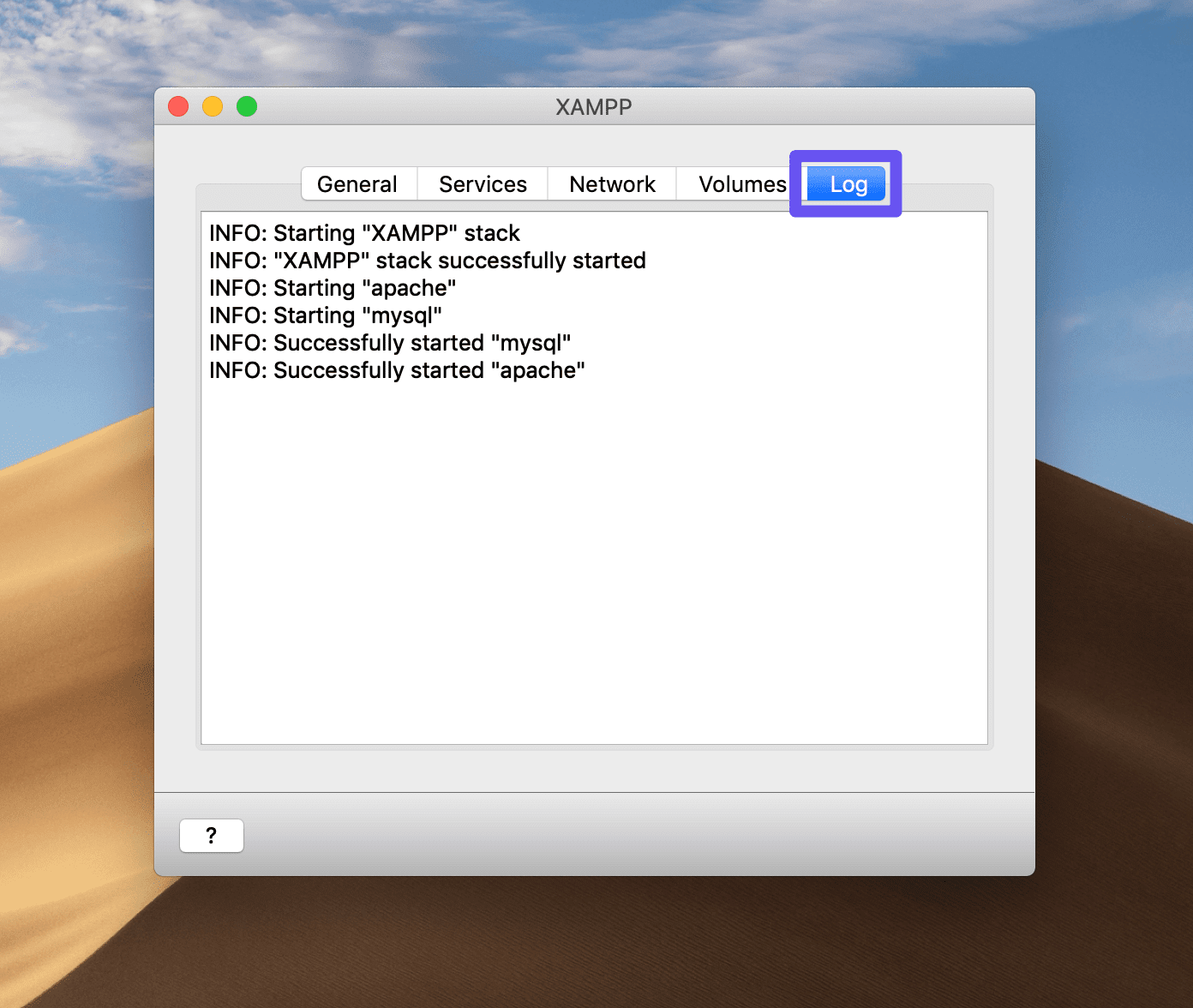Select the XAMPP window title bar
1193x1008 pixels.
pyautogui.click(x=593, y=106)
